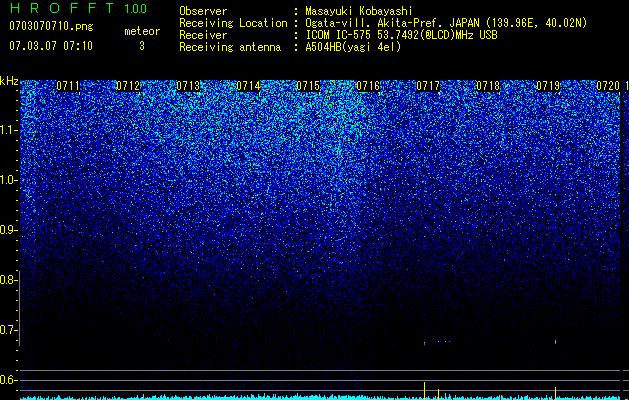Click the meteor echo dot under 0719
629x400 pixels.
coord(556,342)
